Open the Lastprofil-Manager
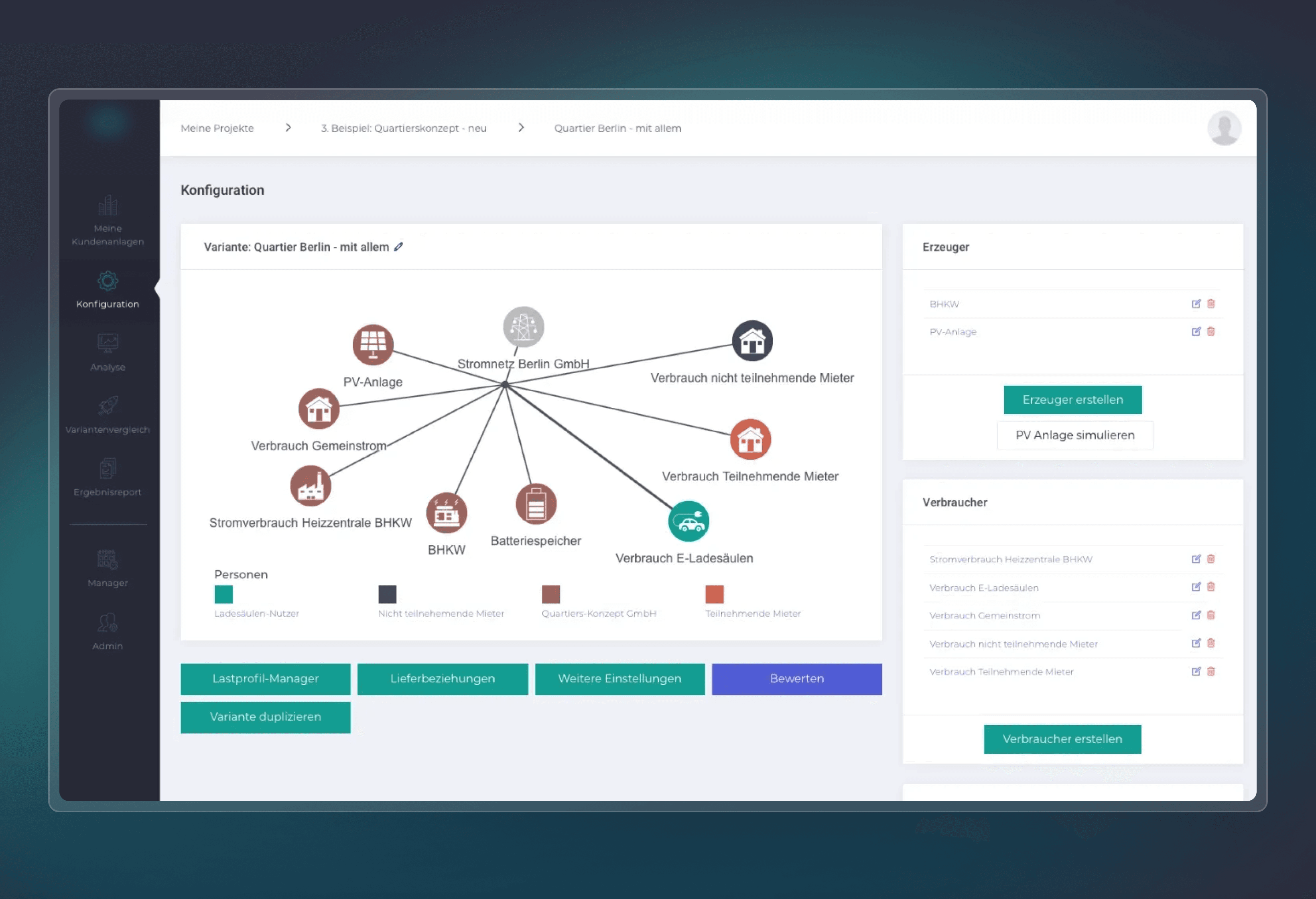 [266, 679]
